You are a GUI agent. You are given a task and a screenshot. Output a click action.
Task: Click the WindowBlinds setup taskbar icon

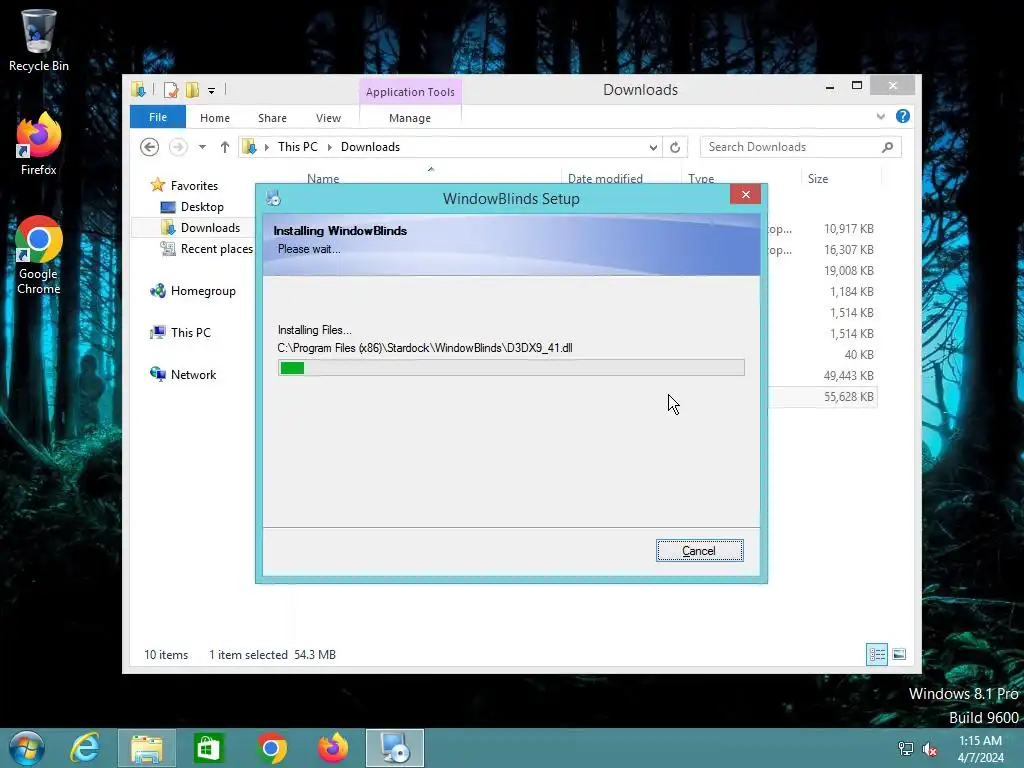click(394, 748)
